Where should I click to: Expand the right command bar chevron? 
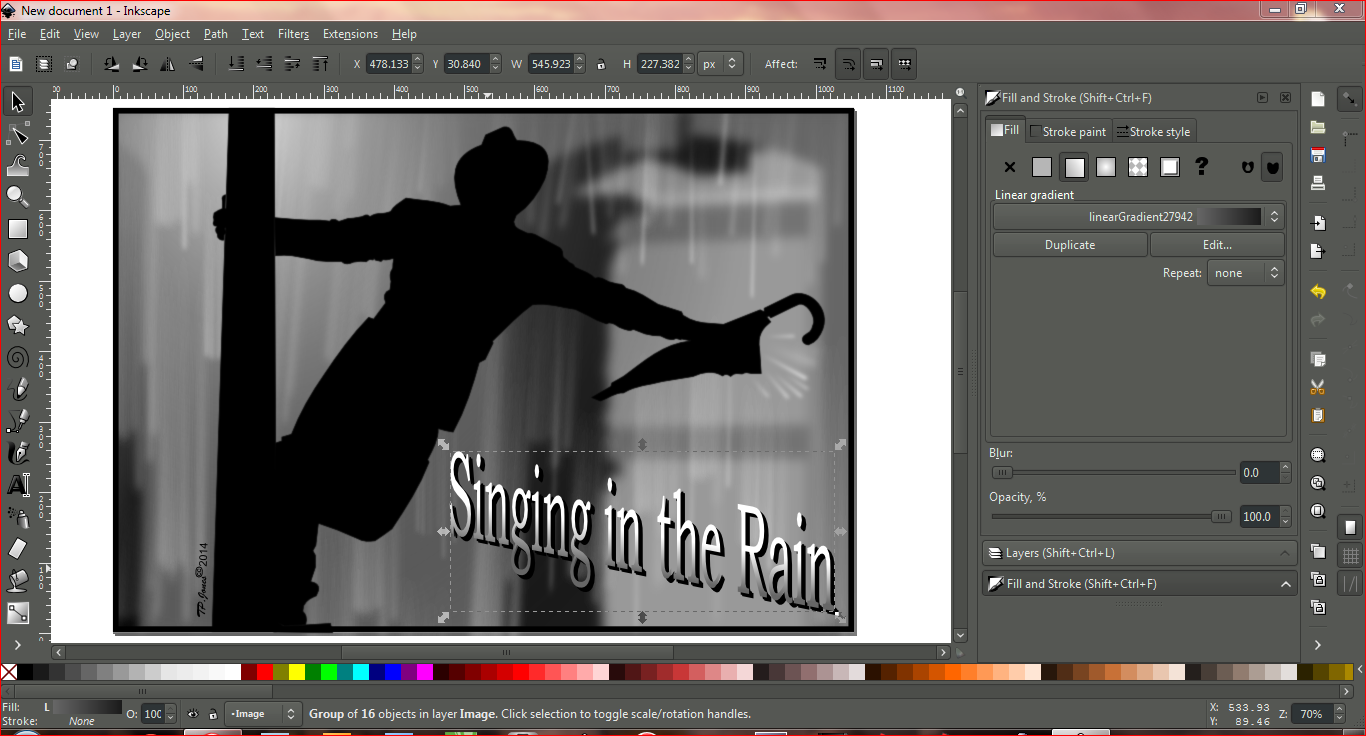1318,645
